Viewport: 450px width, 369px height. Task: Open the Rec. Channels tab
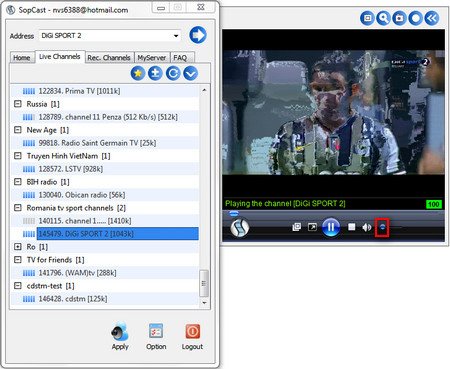point(109,58)
